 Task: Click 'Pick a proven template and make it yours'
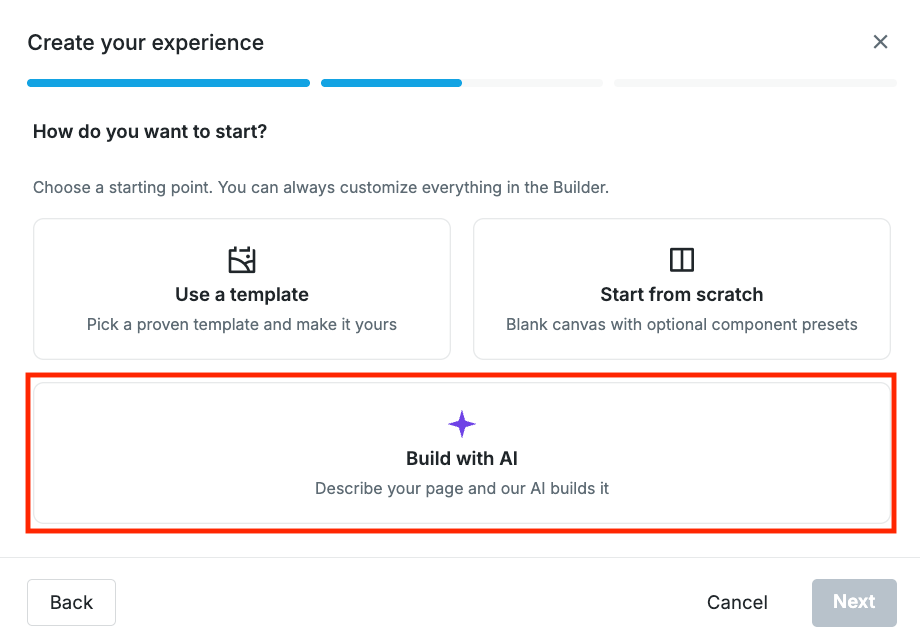(x=242, y=324)
